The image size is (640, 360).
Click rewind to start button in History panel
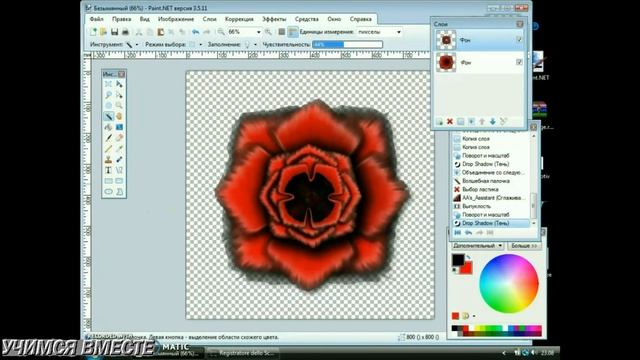tap(458, 233)
